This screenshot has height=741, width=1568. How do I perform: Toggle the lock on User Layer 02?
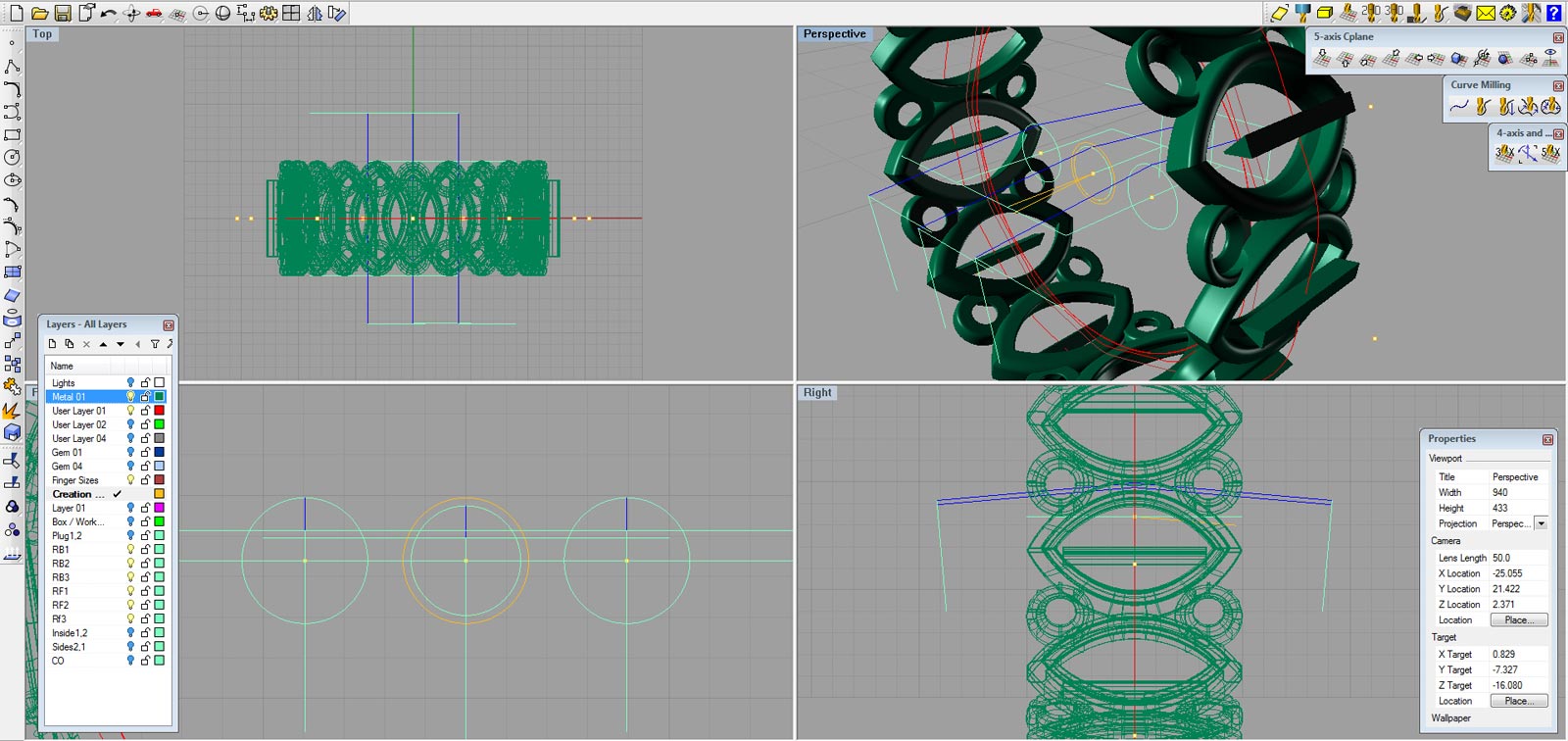click(145, 424)
